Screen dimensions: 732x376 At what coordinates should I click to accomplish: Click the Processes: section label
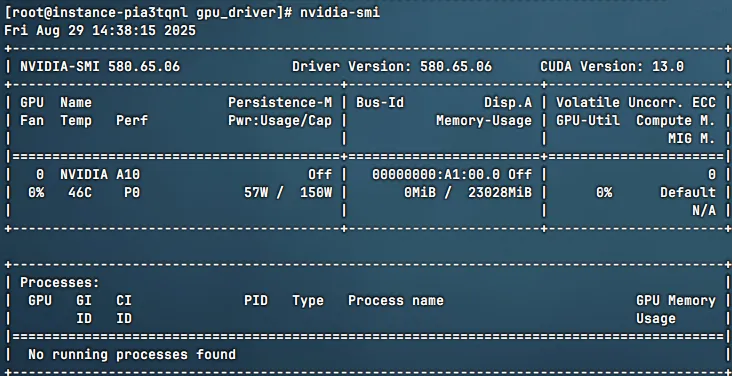tap(60, 283)
